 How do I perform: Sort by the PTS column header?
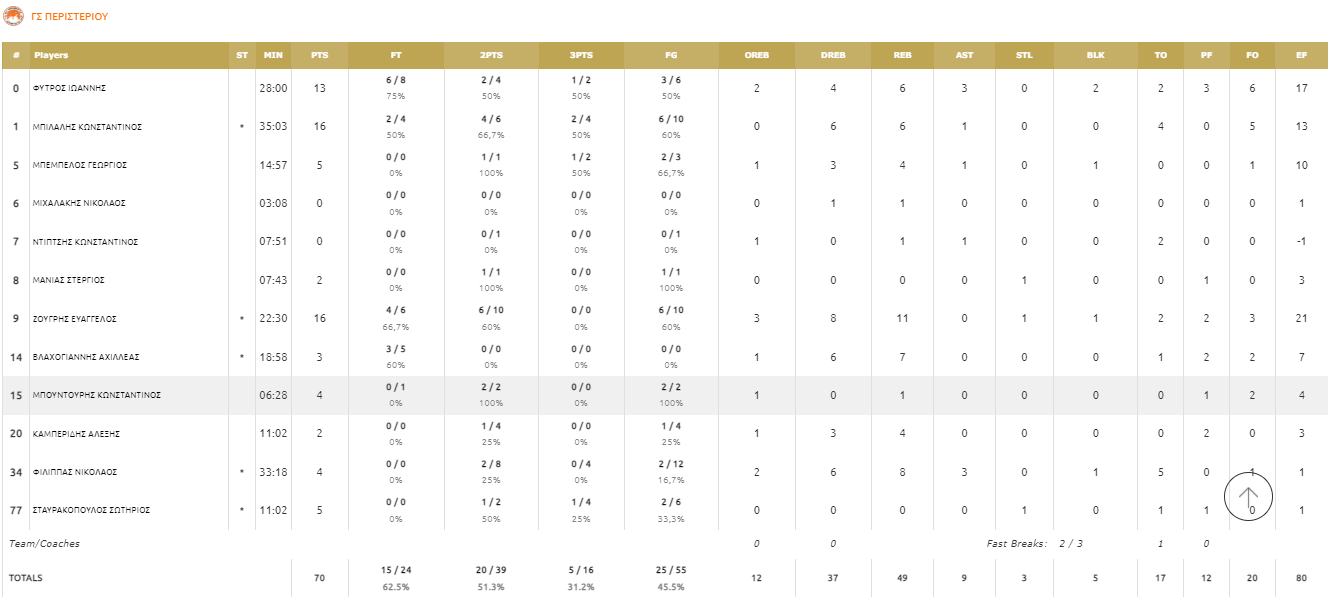tap(319, 55)
